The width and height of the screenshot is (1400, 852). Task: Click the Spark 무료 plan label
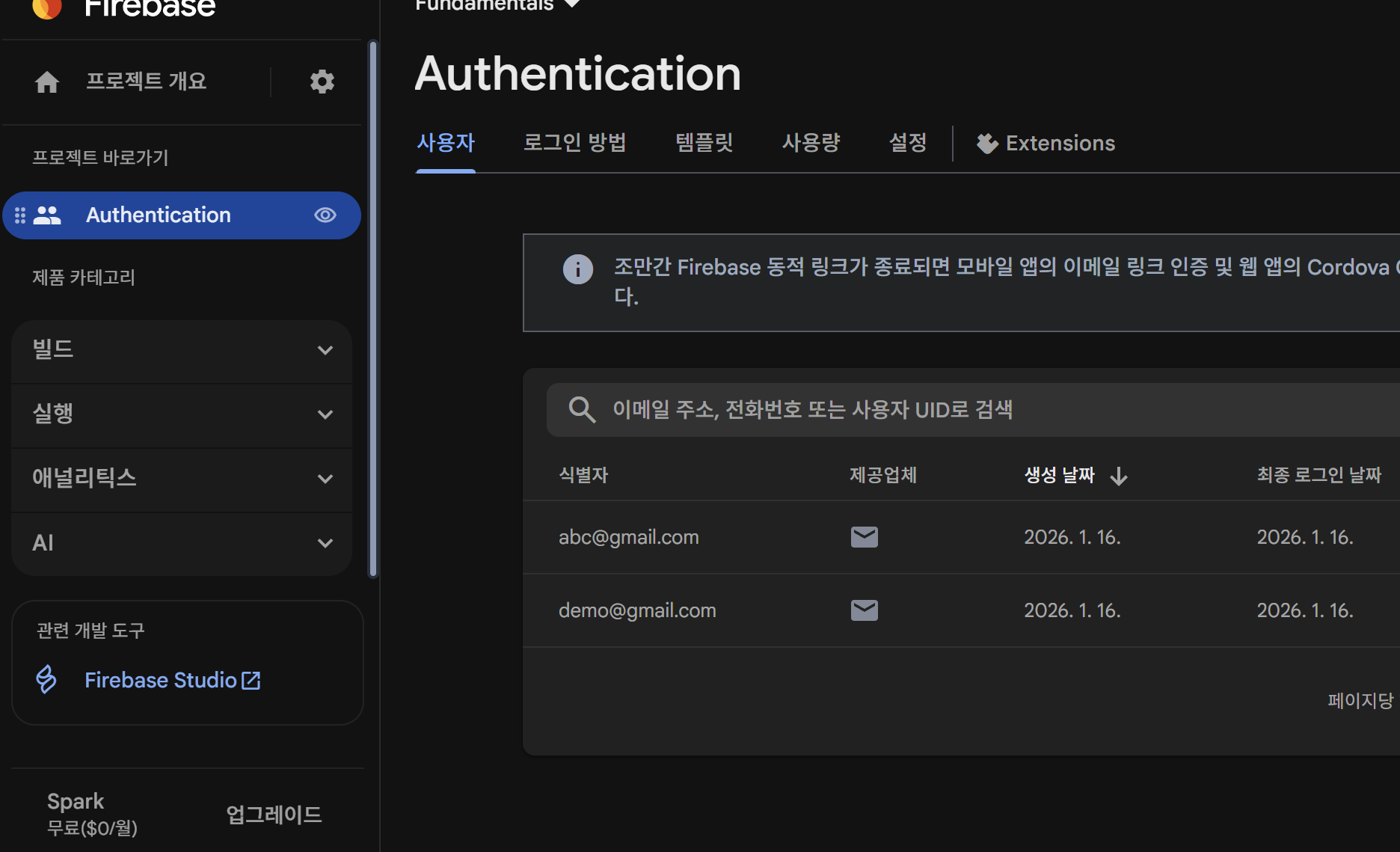click(92, 814)
